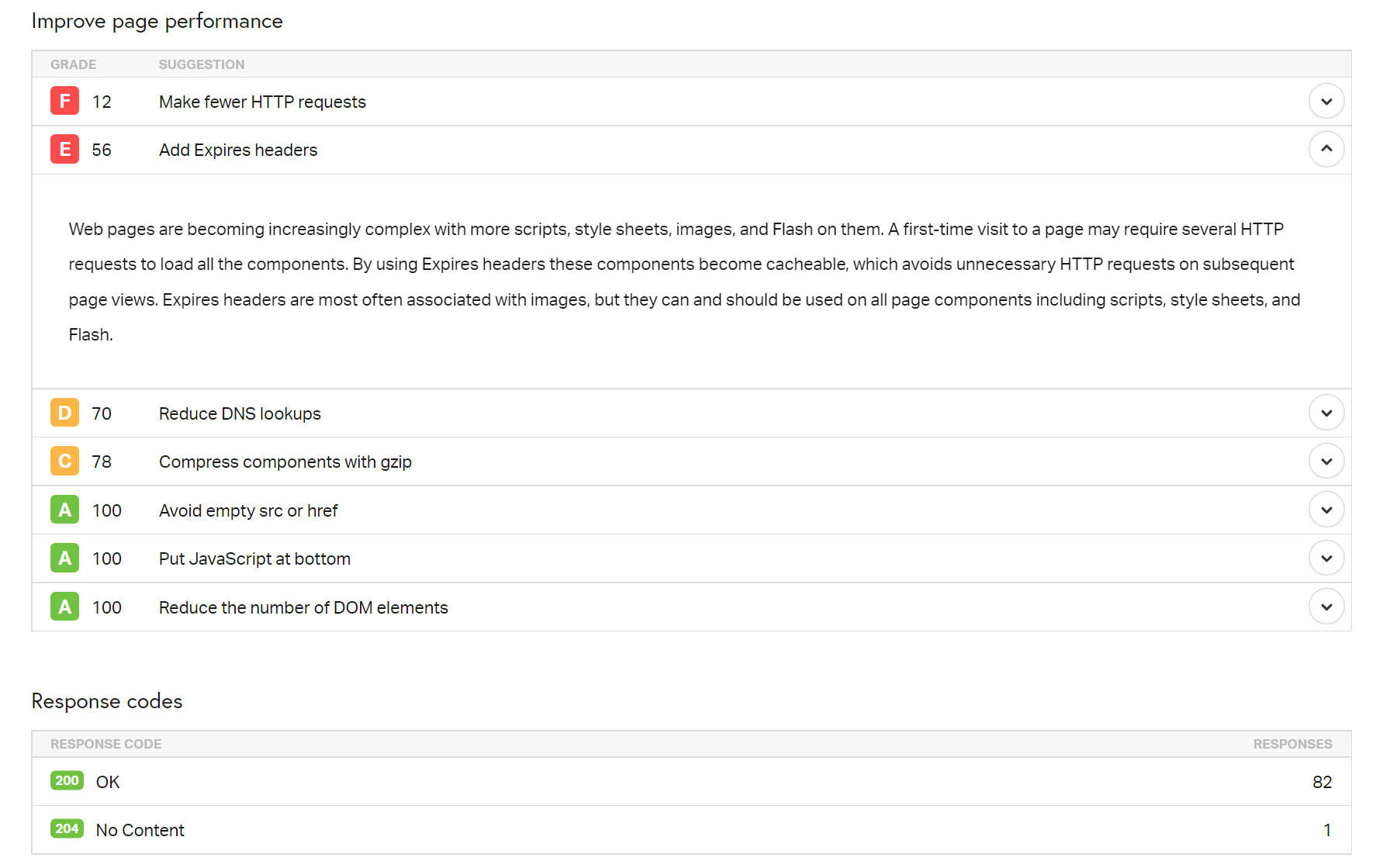Expand the Compress components with gzip suggestion
The image size is (1383, 868).
pyautogui.click(x=1326, y=461)
